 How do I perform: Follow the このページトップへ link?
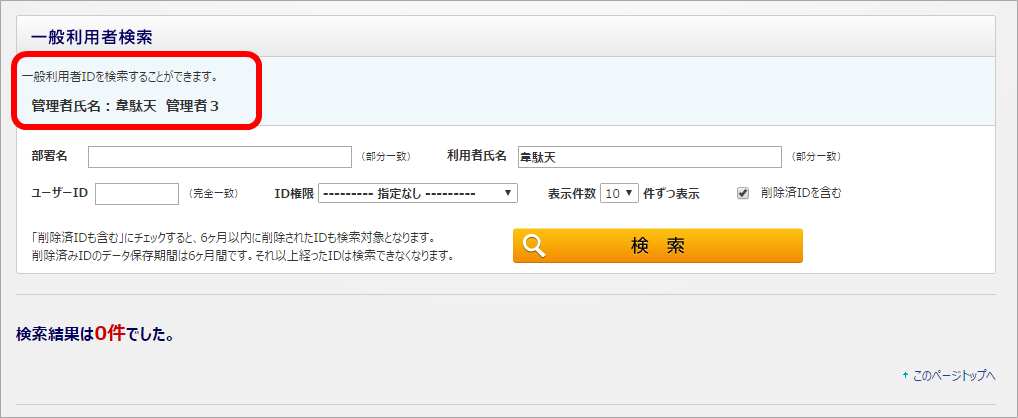coord(953,376)
